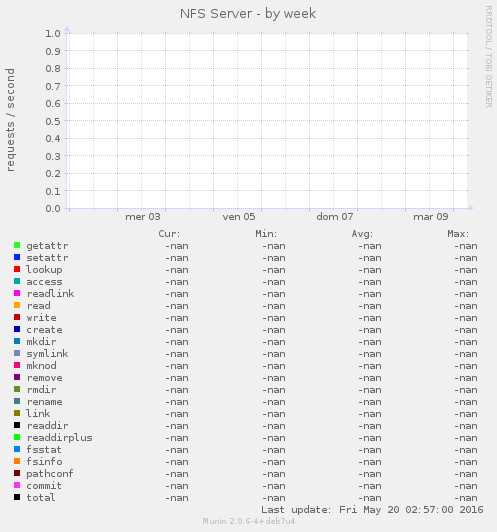Click the empty graph plot area

[x=268, y=121]
